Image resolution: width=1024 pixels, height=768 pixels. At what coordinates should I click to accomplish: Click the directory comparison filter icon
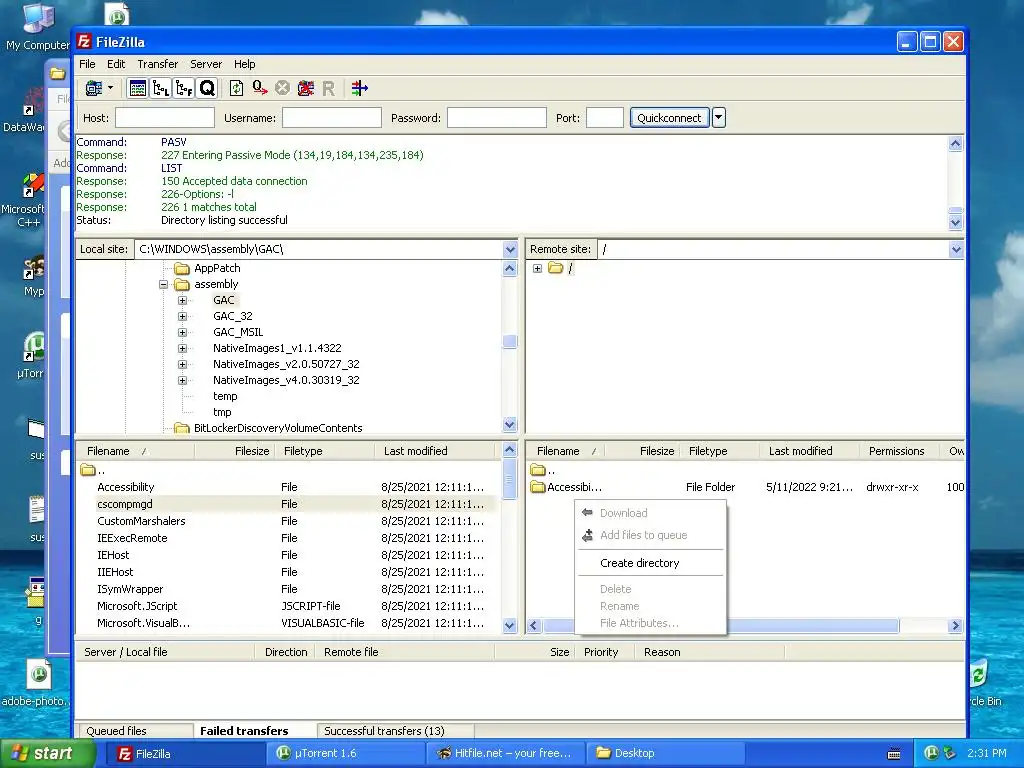[x=359, y=88]
